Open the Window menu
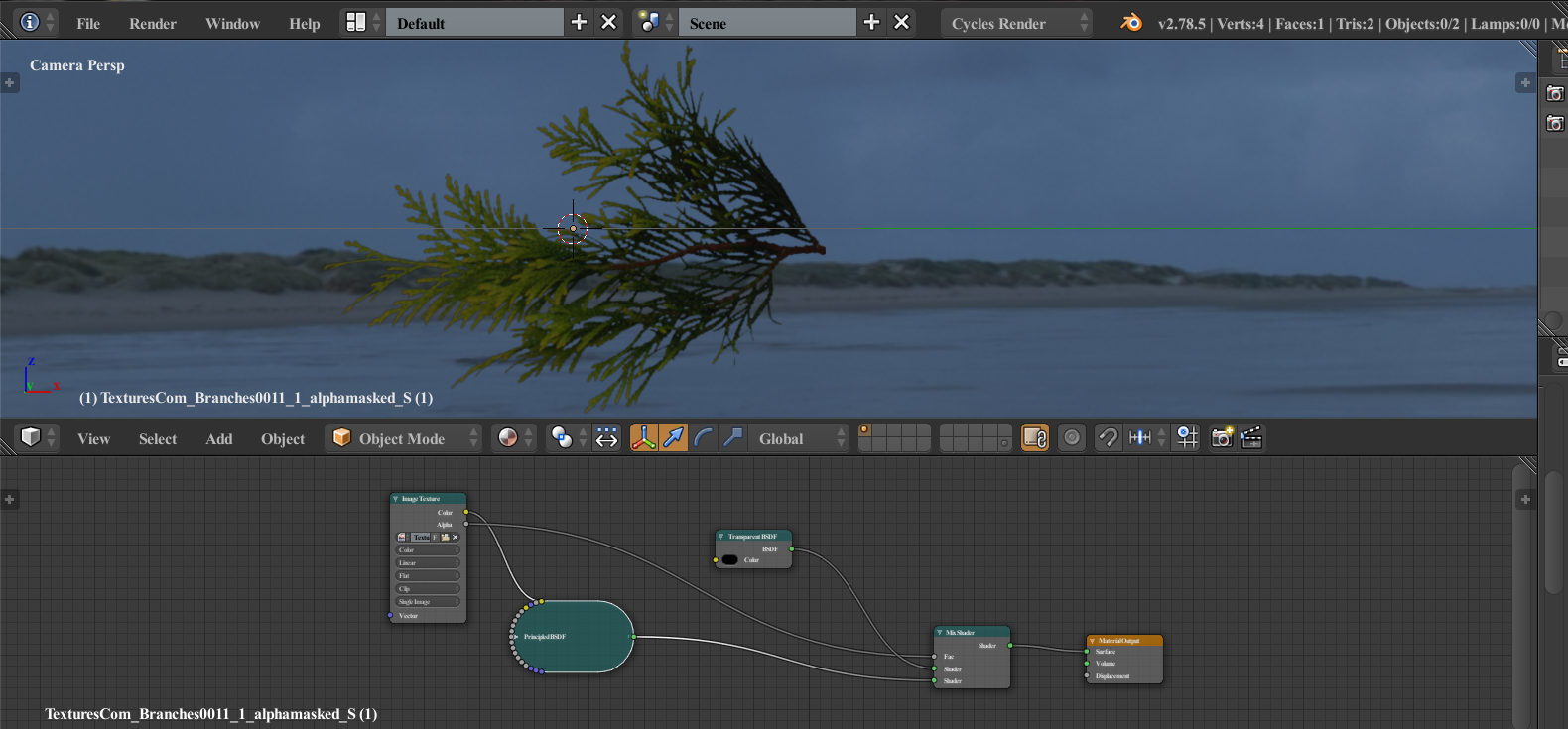 [x=232, y=23]
